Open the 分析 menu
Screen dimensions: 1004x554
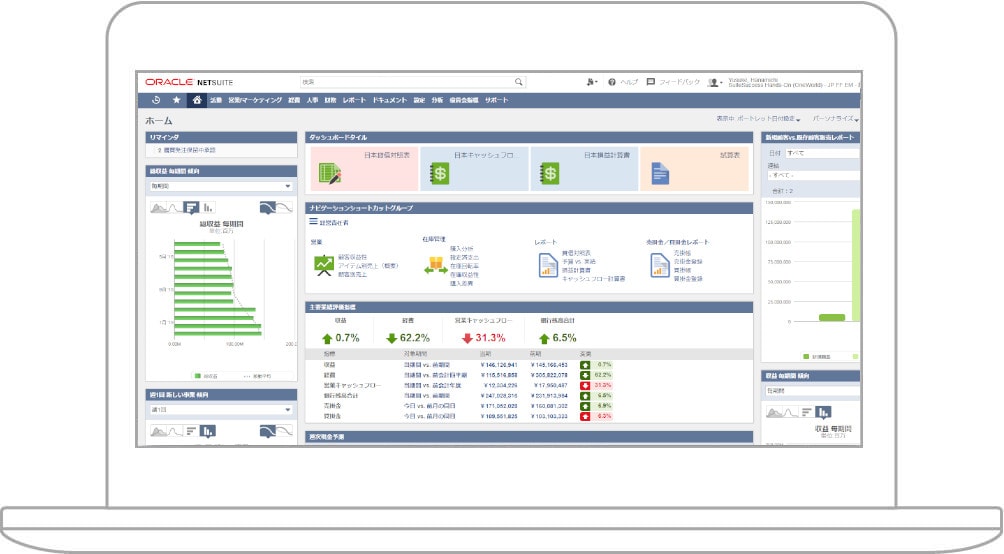[x=437, y=100]
